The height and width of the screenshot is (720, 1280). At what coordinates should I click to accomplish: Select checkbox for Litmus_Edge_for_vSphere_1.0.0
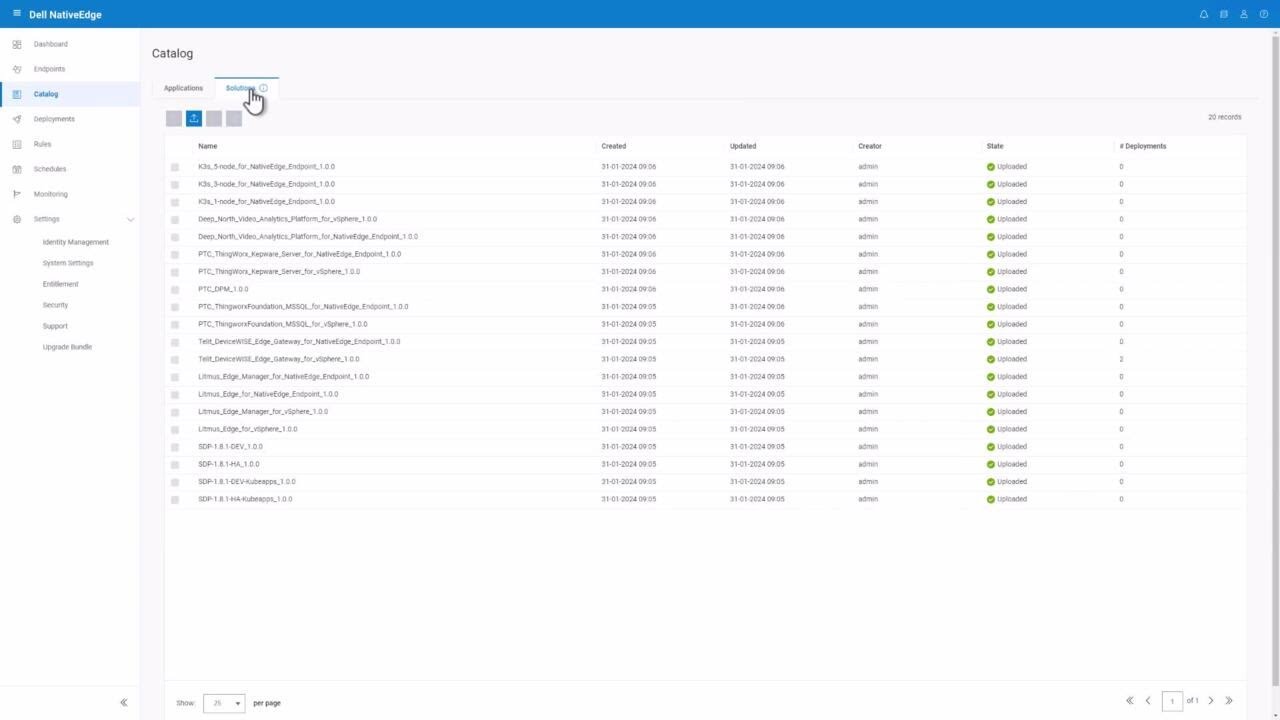coord(175,430)
